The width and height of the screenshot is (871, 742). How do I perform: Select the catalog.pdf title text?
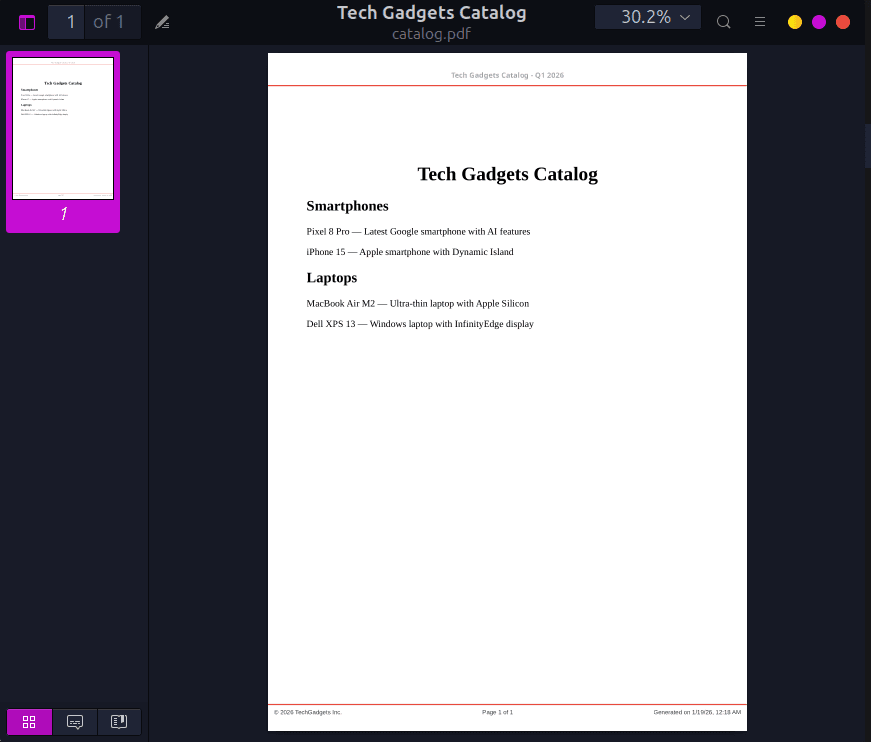431,33
